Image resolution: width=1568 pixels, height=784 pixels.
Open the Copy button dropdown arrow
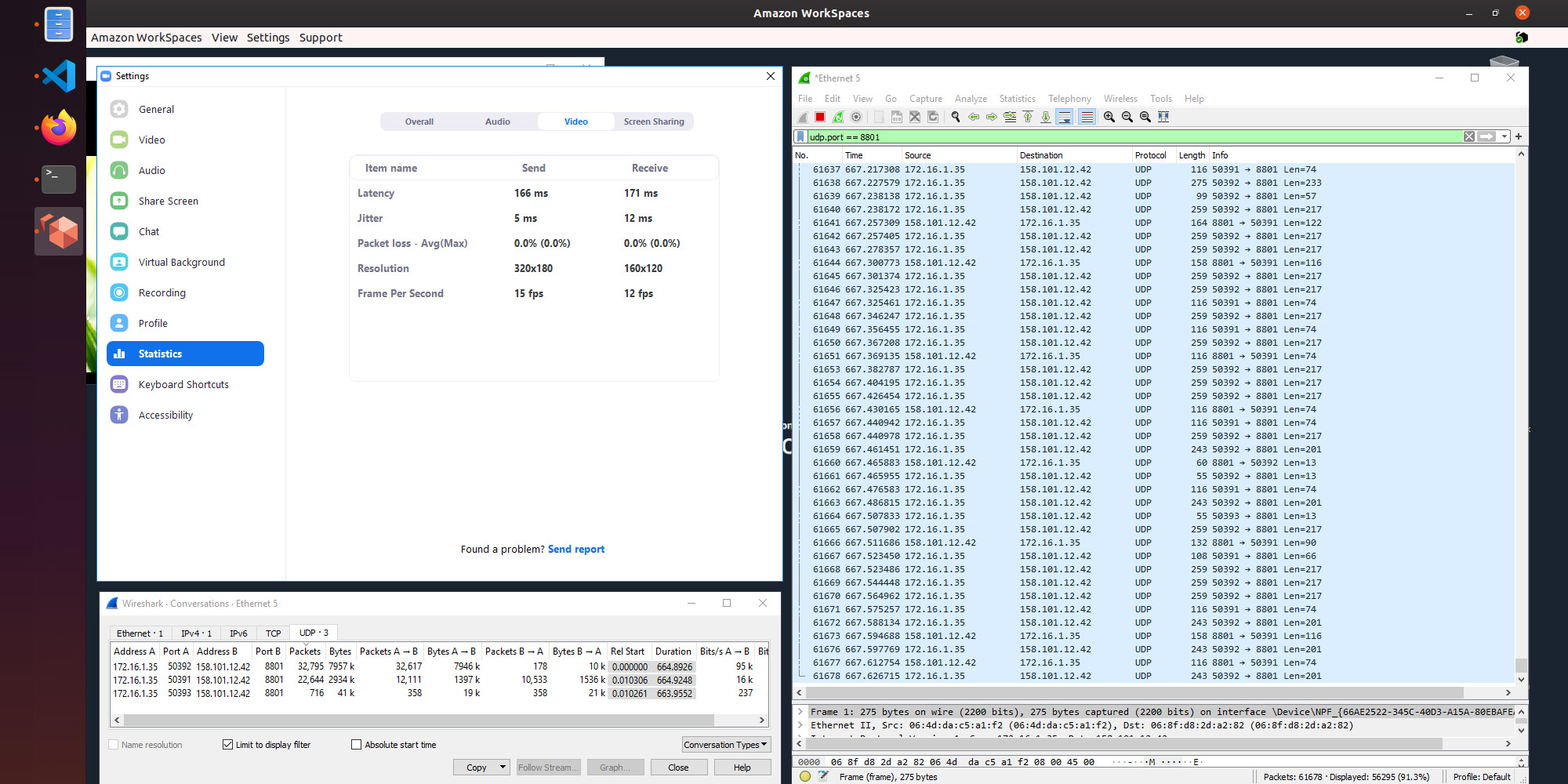pyautogui.click(x=503, y=768)
